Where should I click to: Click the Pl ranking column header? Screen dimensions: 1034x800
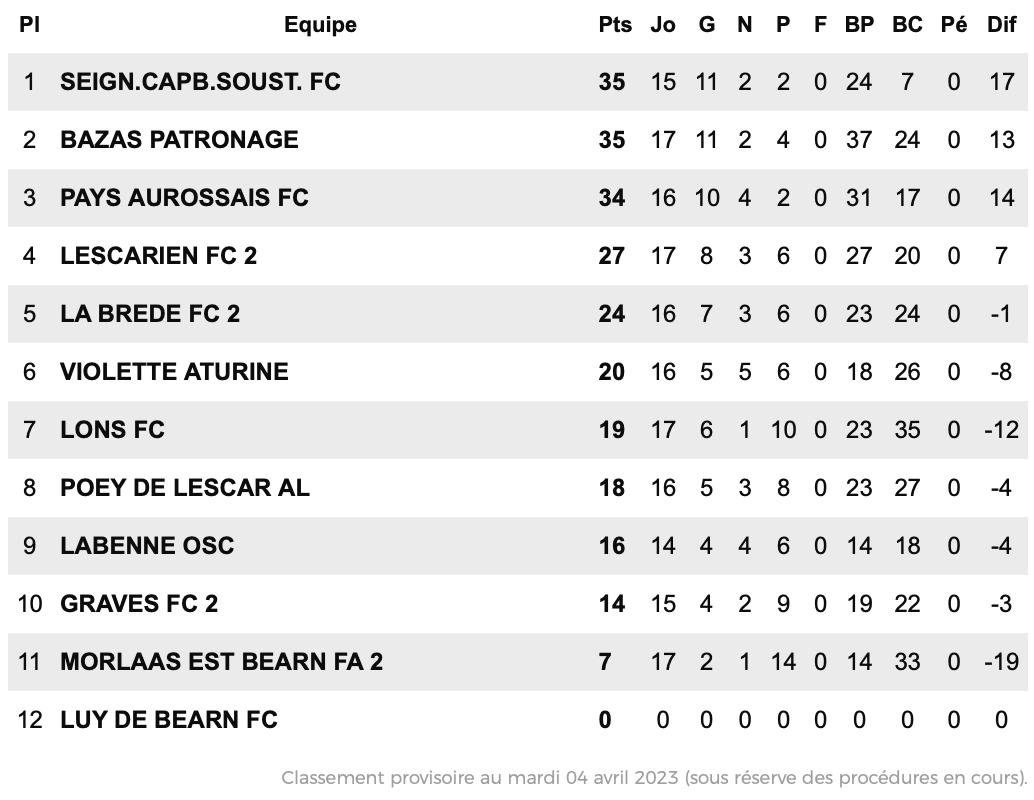click(x=29, y=24)
